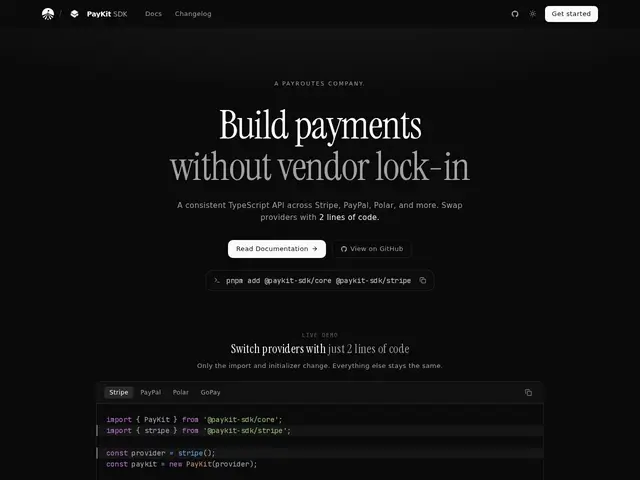Open the PayRoutes parent company logo
This screenshot has width=640, height=480.
click(x=48, y=14)
